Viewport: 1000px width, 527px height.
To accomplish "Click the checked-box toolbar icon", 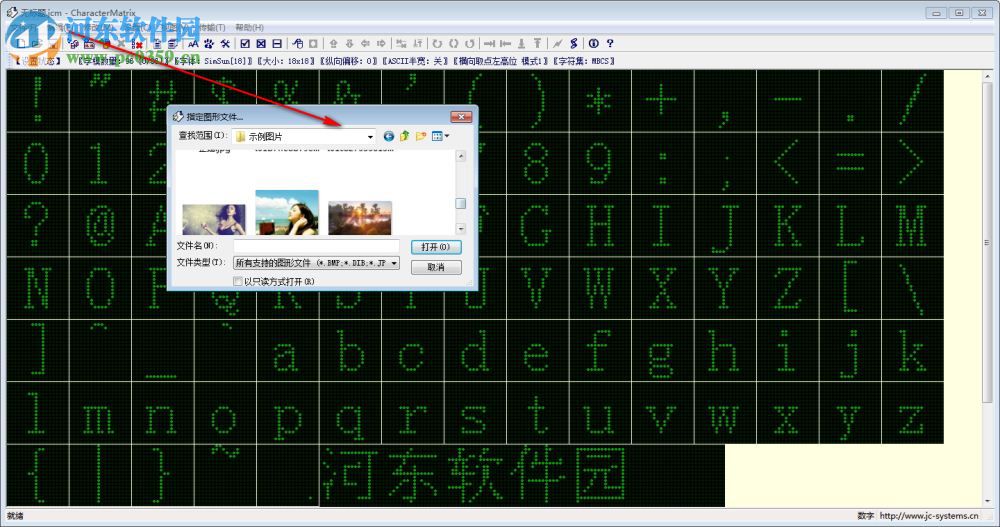I will [x=245, y=43].
